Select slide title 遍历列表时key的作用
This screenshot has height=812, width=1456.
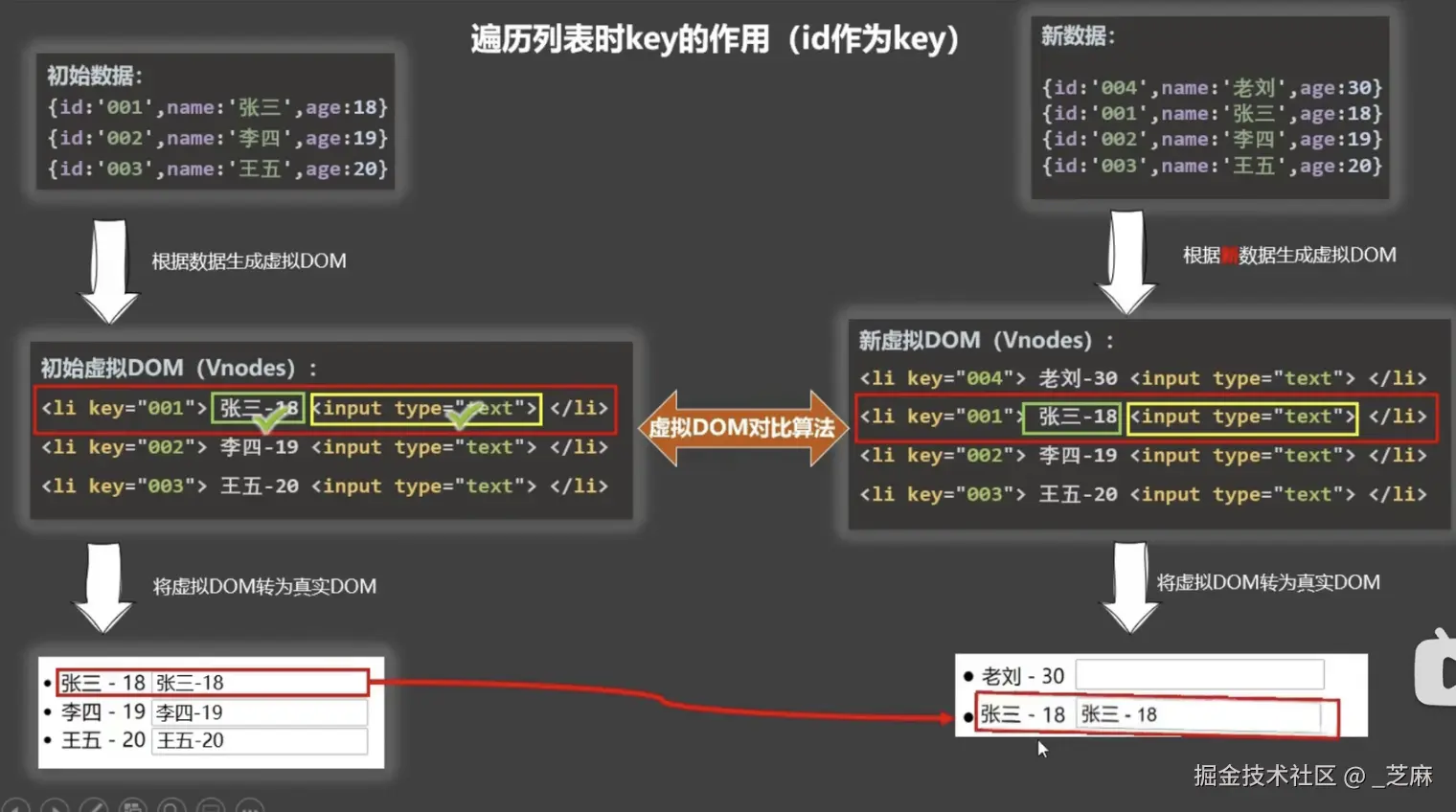click(715, 39)
